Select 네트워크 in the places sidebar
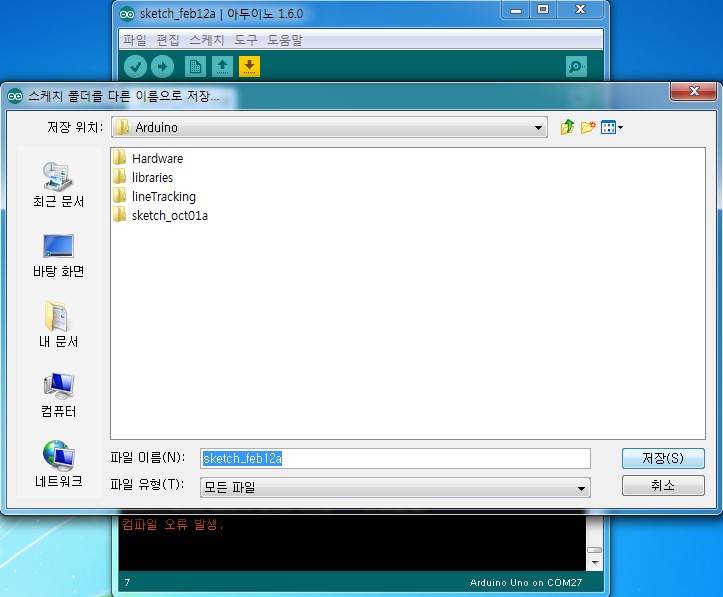The width and height of the screenshot is (723, 597). (x=58, y=464)
